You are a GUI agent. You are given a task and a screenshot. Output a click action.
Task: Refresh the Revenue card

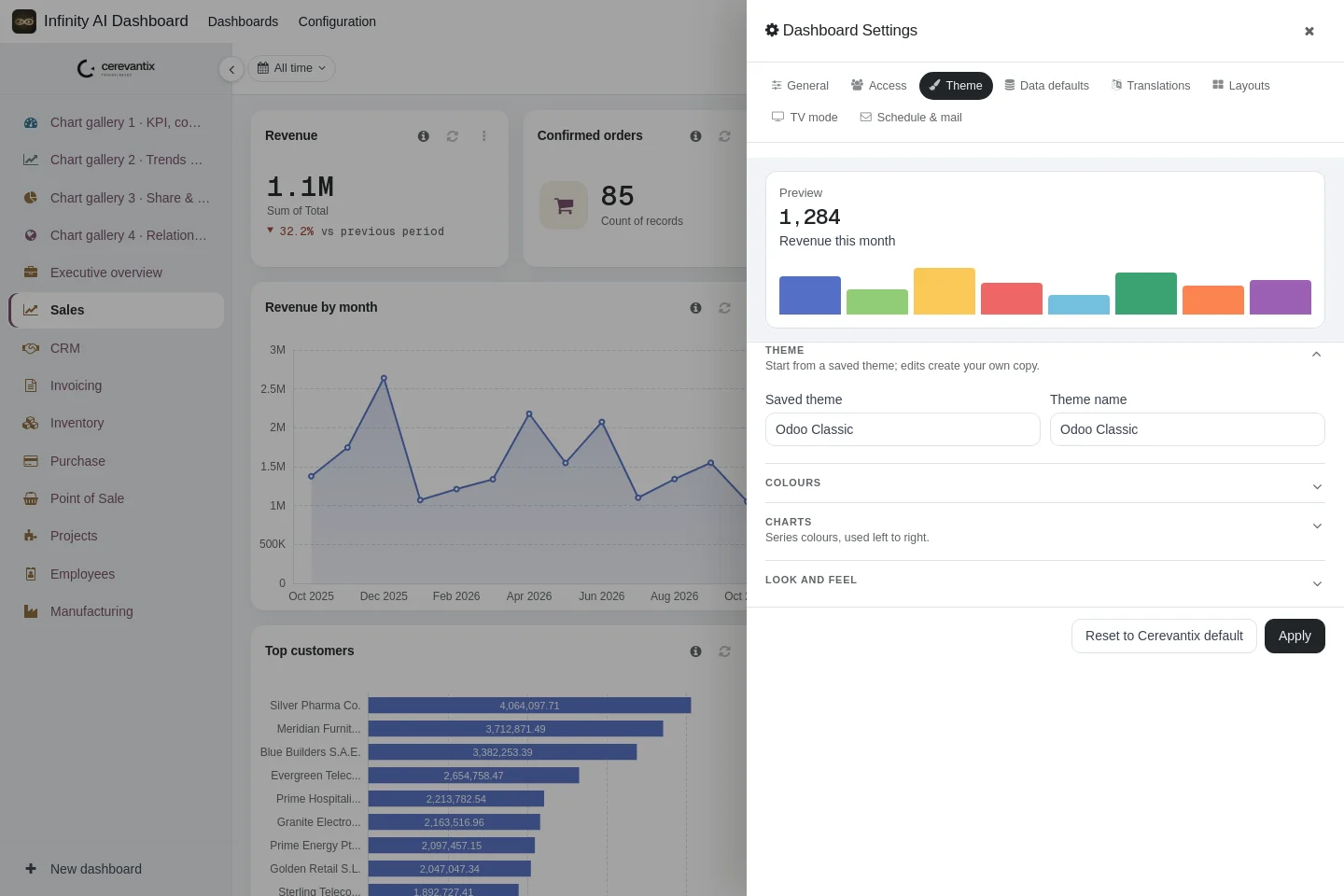[x=453, y=136]
